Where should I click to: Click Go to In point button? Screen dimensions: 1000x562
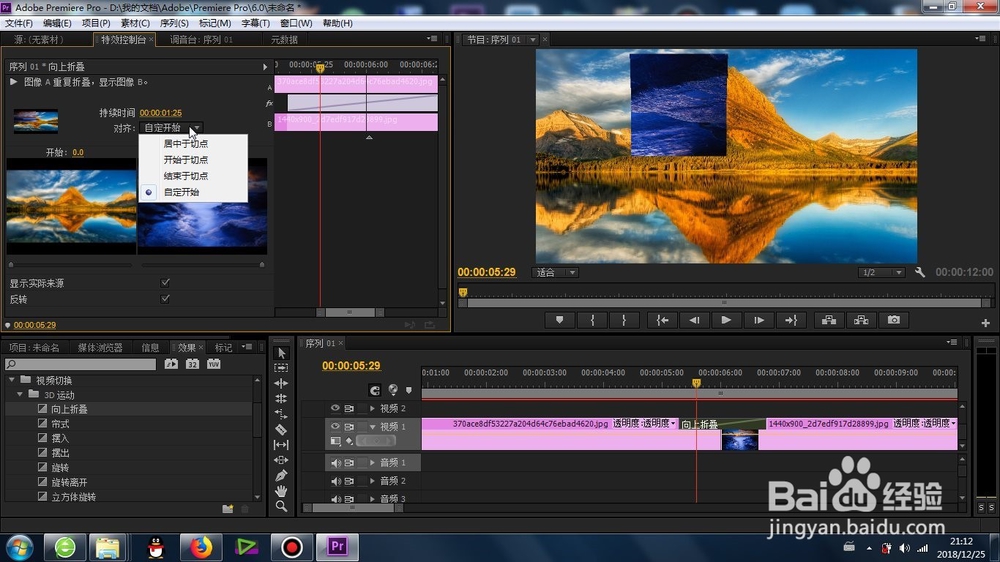tap(663, 320)
